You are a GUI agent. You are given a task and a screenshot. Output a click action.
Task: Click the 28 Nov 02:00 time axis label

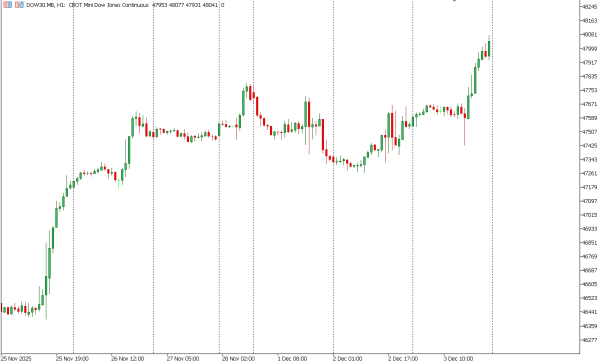pos(238,359)
